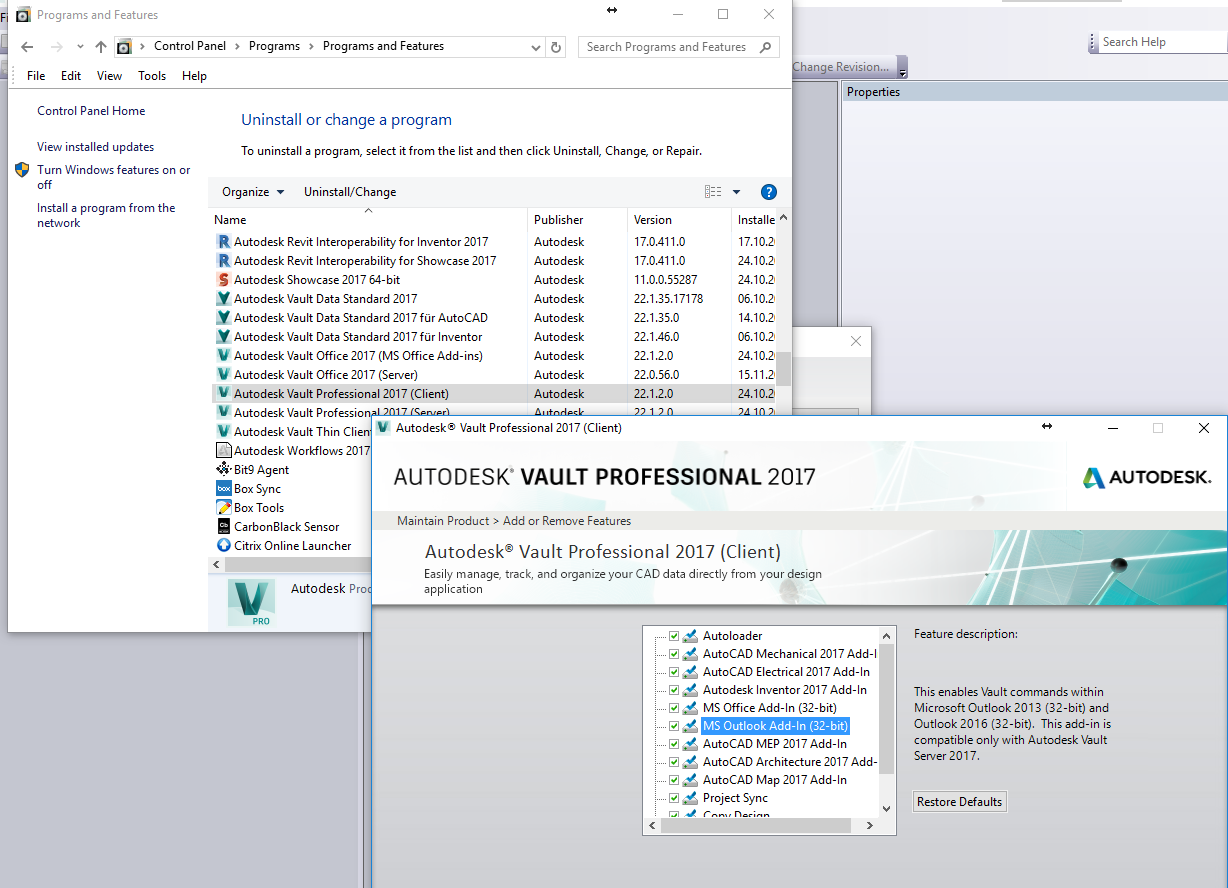Click the Help question mark icon
Screen dimensions: 1228x888
click(768, 191)
